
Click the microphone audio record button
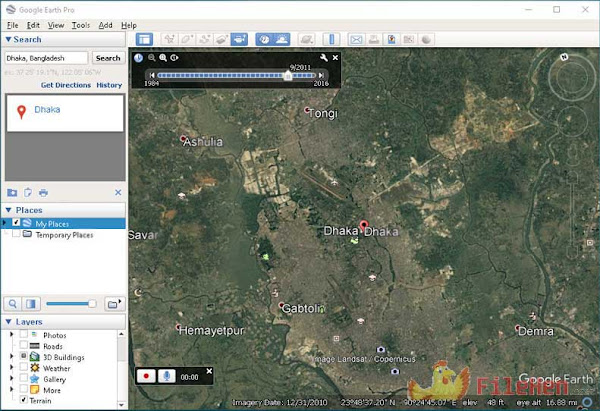pos(166,376)
